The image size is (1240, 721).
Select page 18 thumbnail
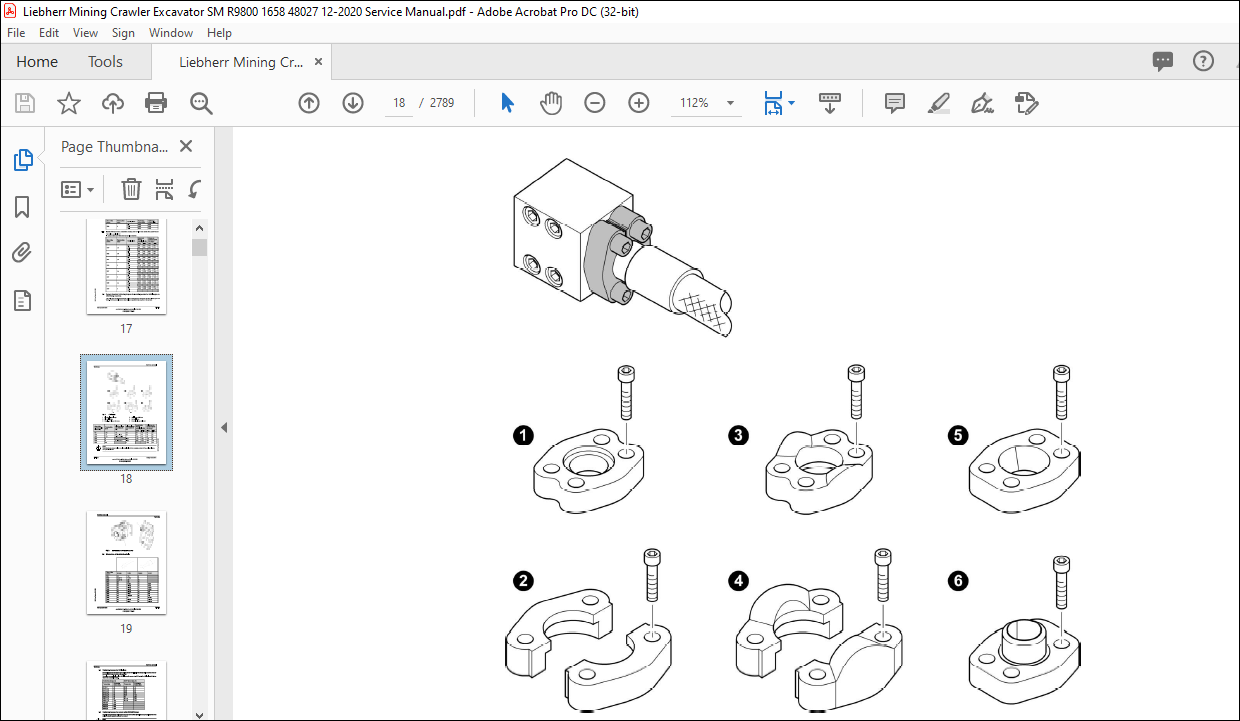(127, 412)
